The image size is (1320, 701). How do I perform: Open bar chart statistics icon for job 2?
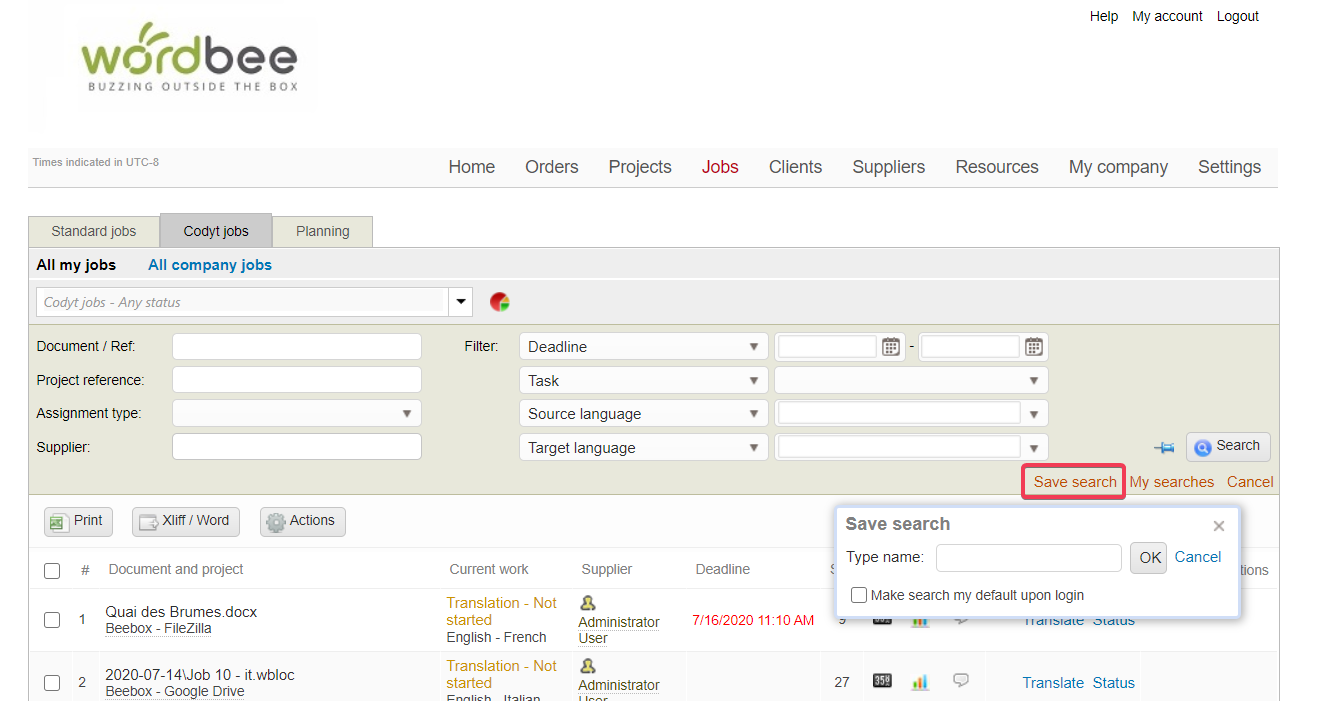coord(920,682)
